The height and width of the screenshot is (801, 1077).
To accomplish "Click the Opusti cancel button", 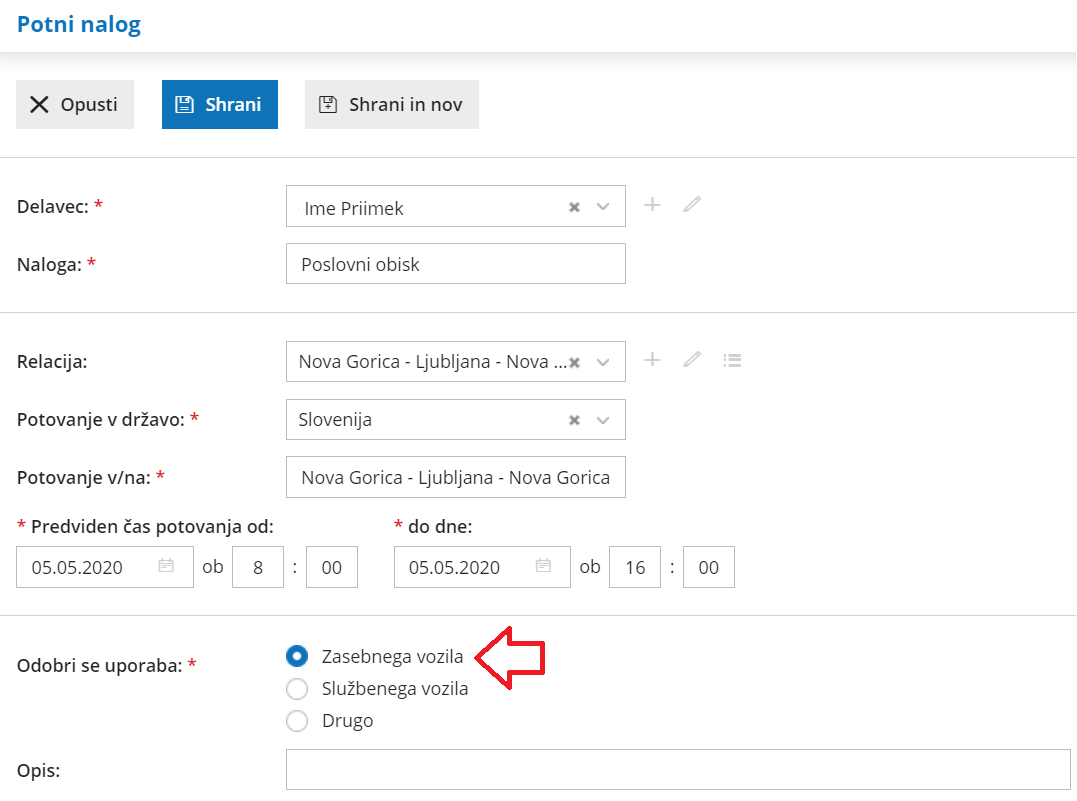I will point(75,105).
